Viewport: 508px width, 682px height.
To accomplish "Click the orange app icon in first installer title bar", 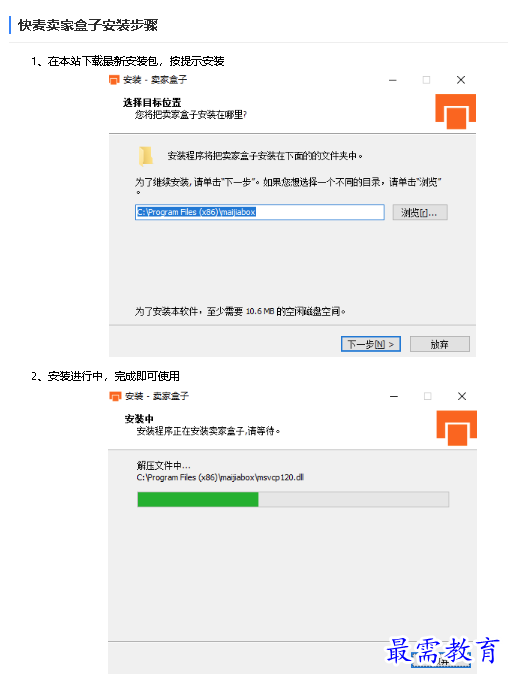I will 114,80.
